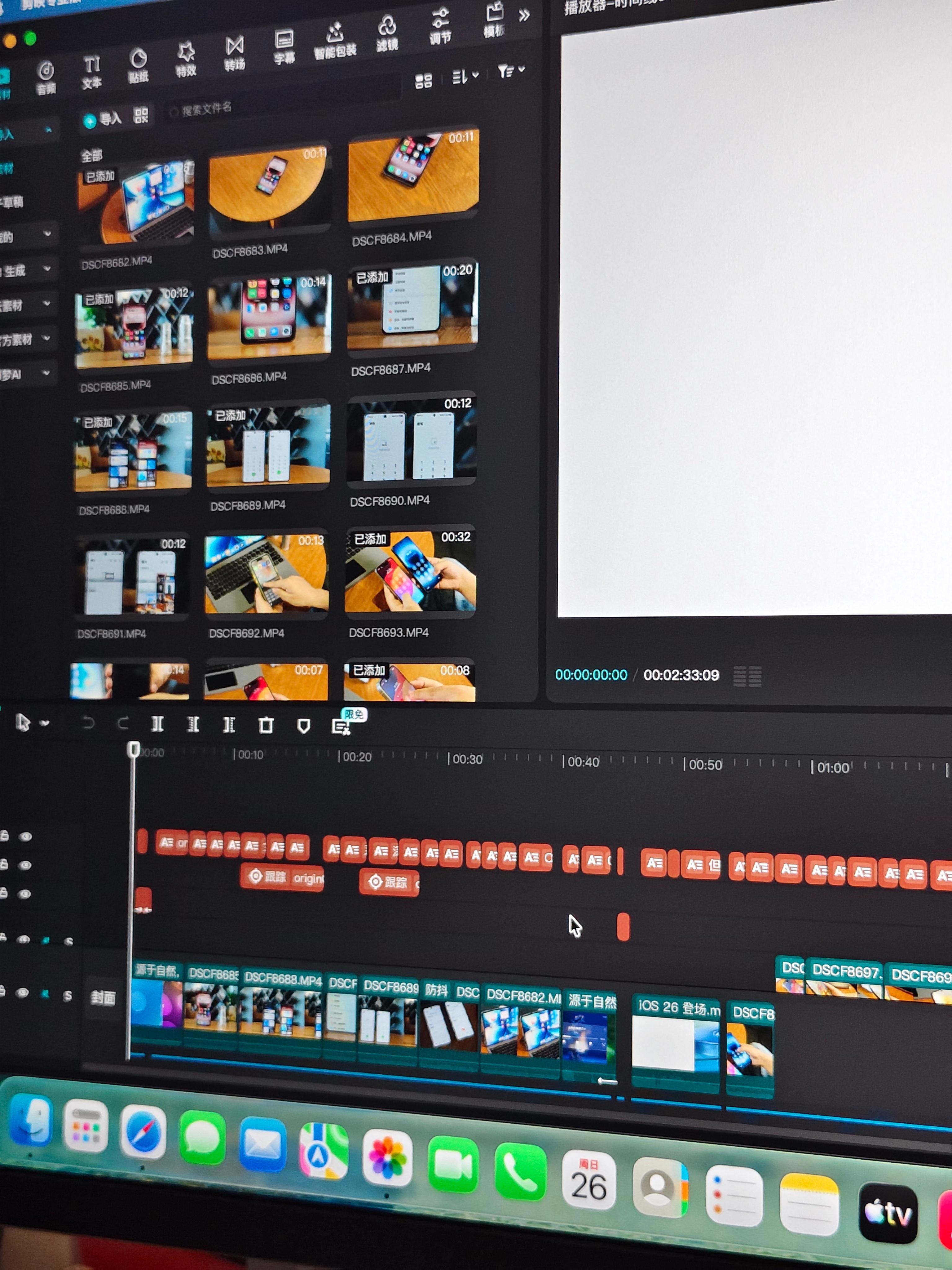The height and width of the screenshot is (1270, 952).
Task: Click the delete trash icon in timeline toolbar
Action: tap(266, 725)
